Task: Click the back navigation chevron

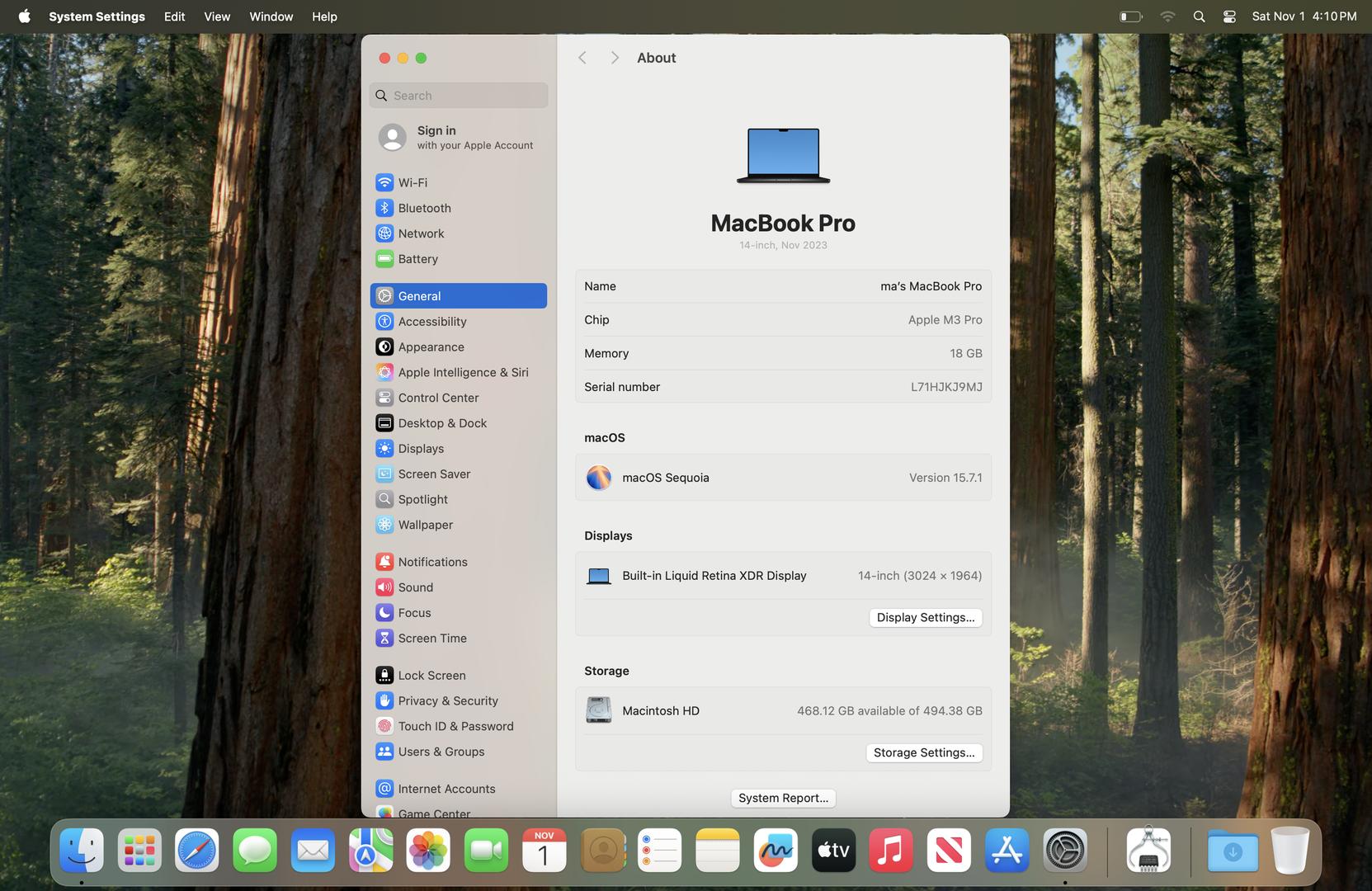Action: 582,58
